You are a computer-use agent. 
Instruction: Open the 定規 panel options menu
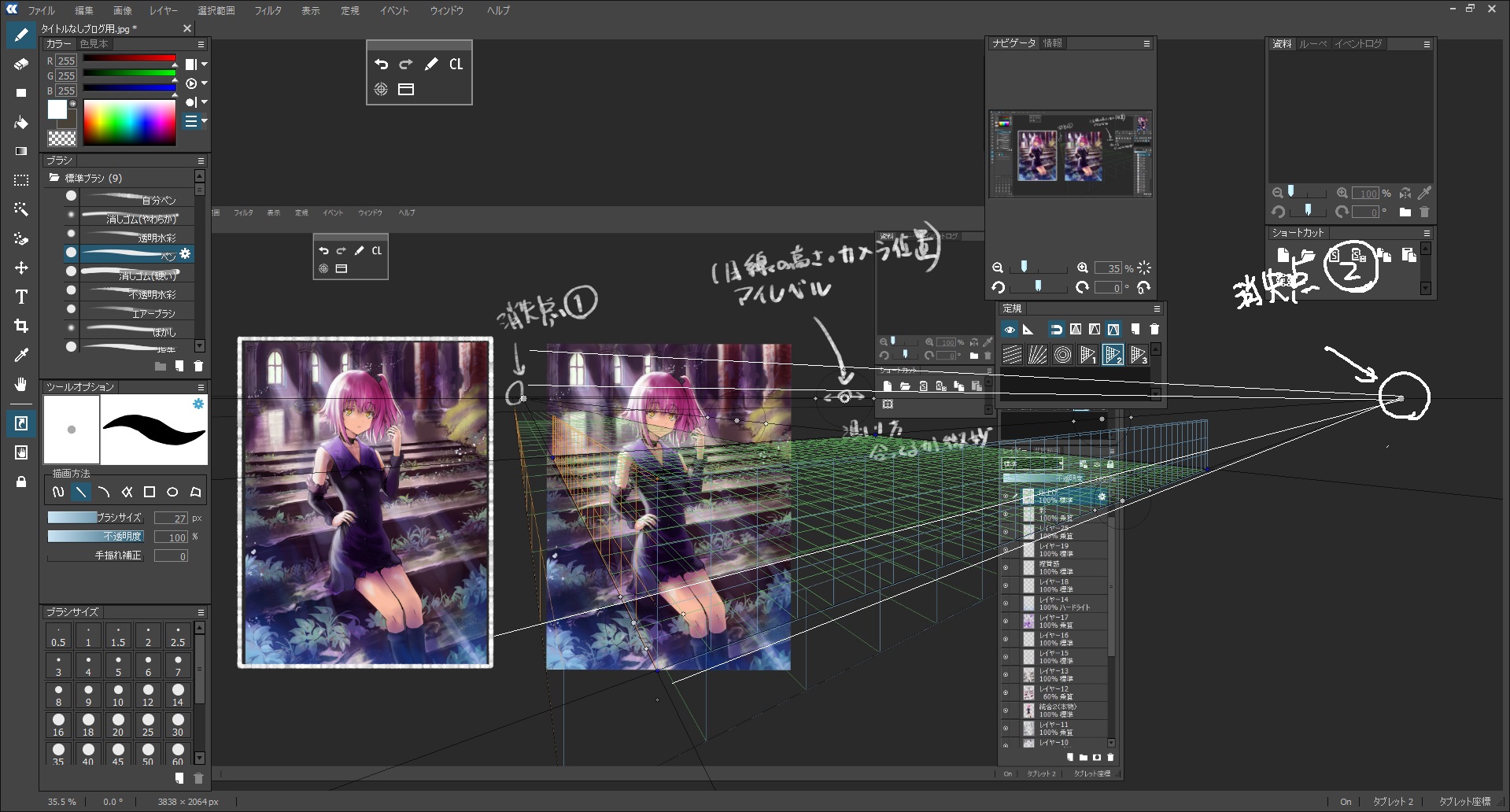pyautogui.click(x=1157, y=308)
